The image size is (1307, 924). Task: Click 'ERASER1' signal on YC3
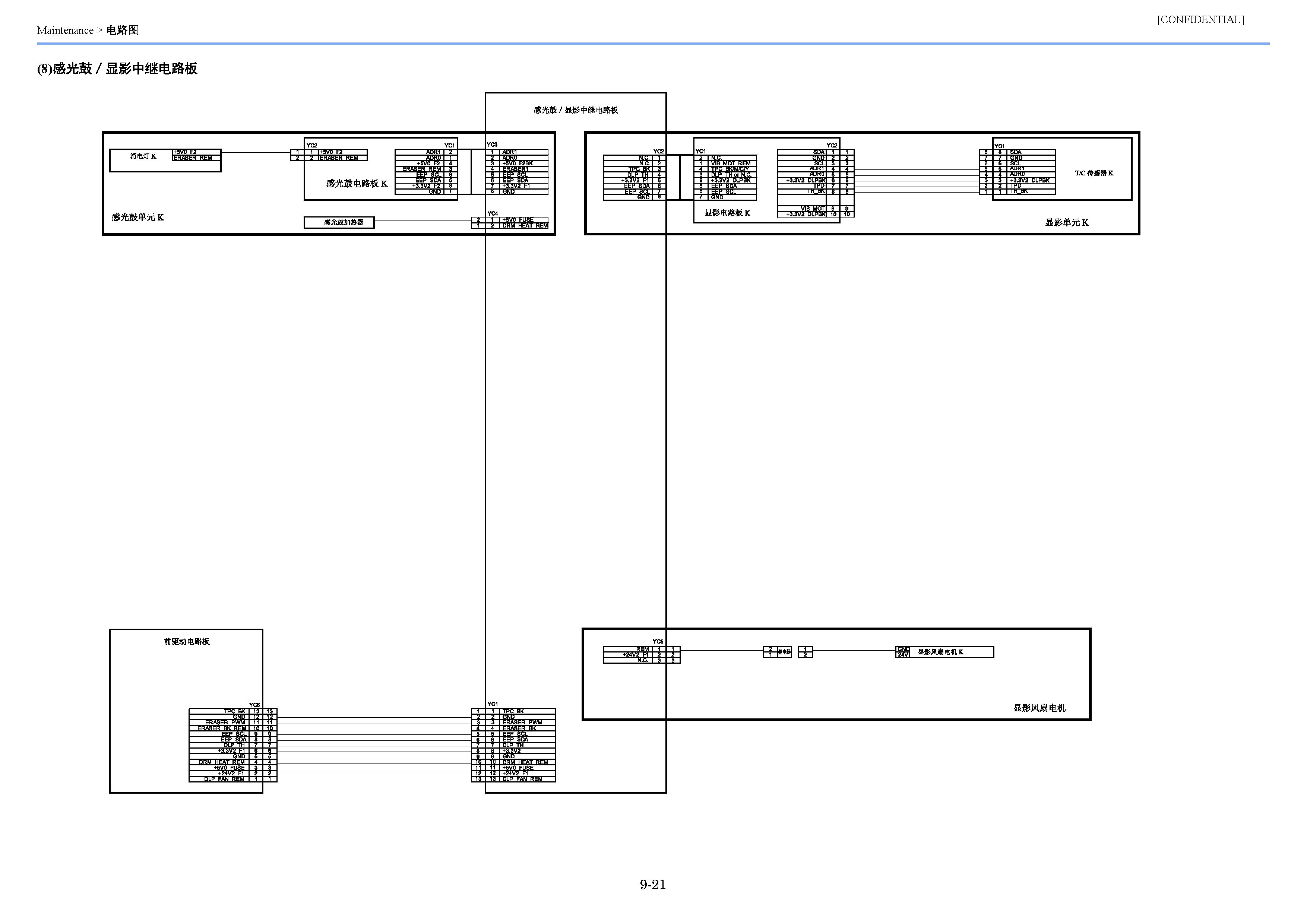[x=515, y=169]
